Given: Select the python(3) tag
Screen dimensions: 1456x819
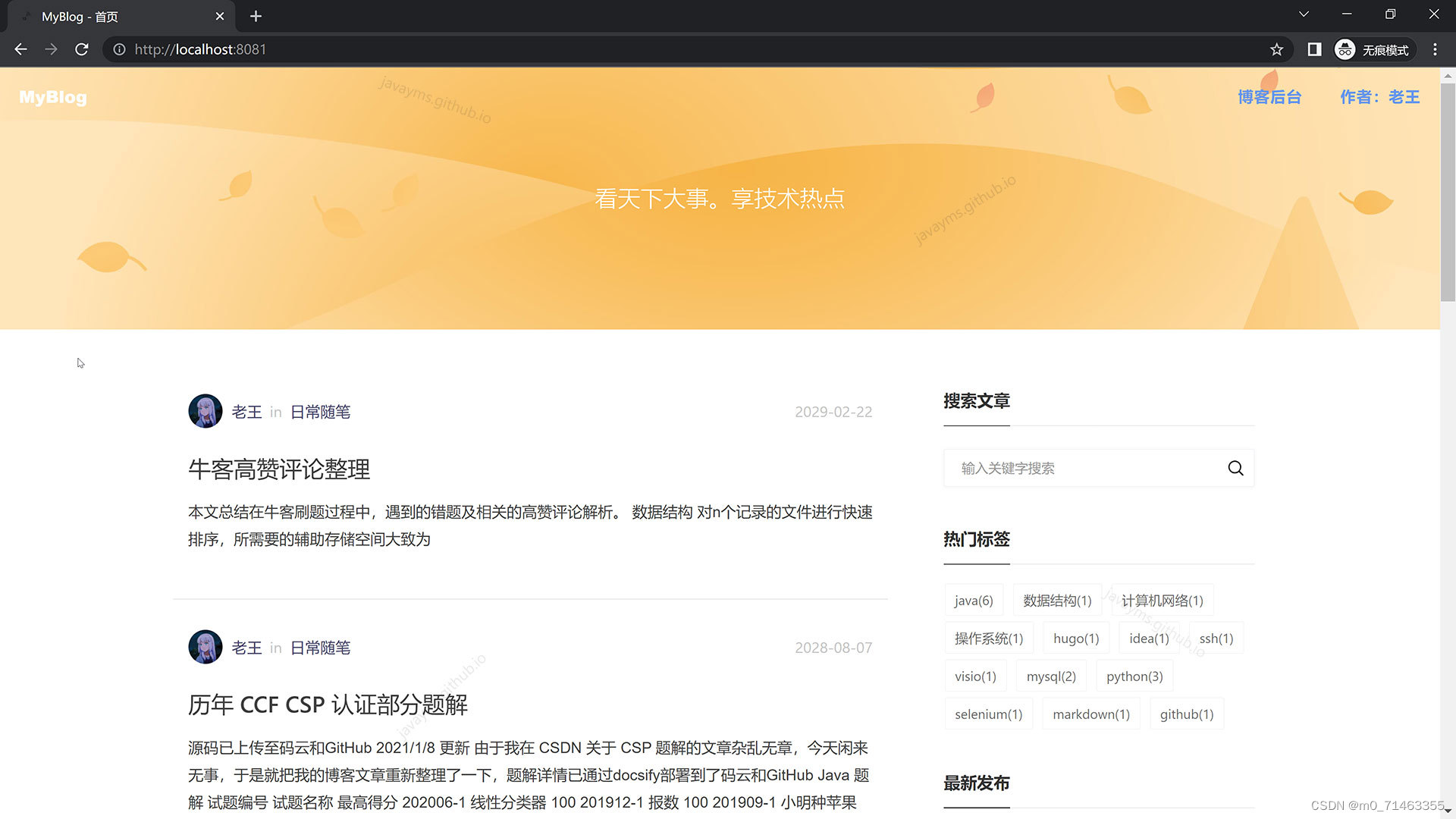Looking at the screenshot, I should tap(1134, 676).
